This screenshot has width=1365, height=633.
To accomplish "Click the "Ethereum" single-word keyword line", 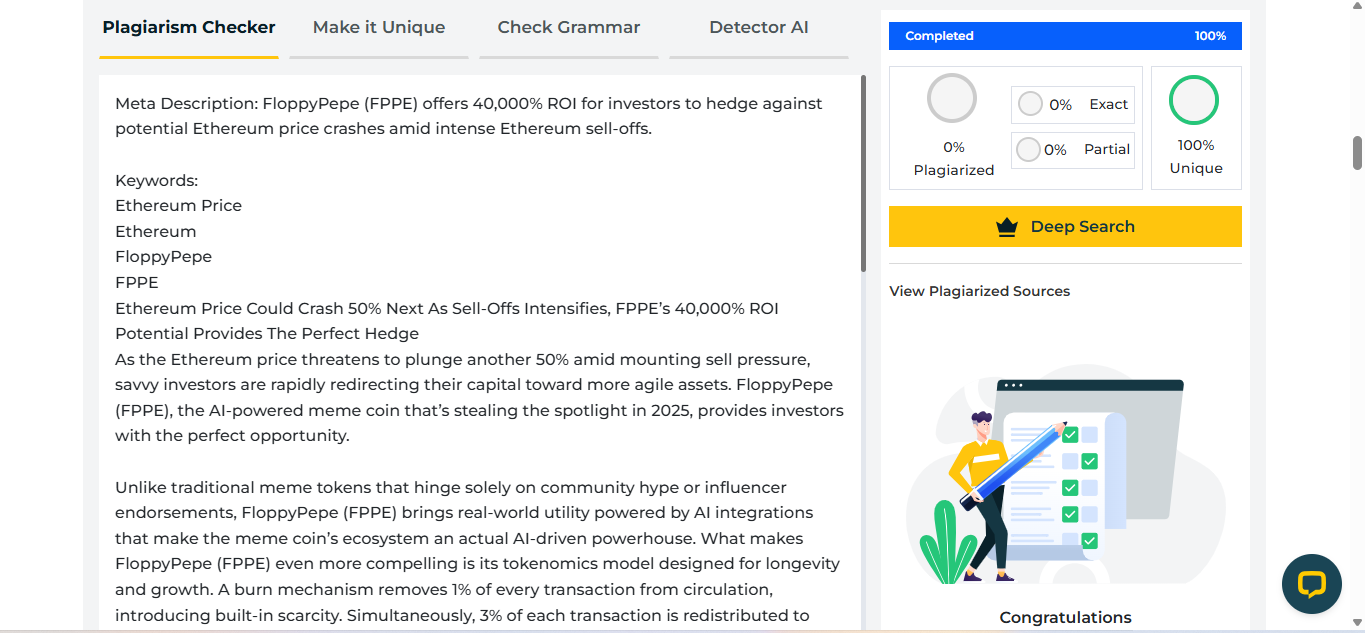I will (156, 232).
